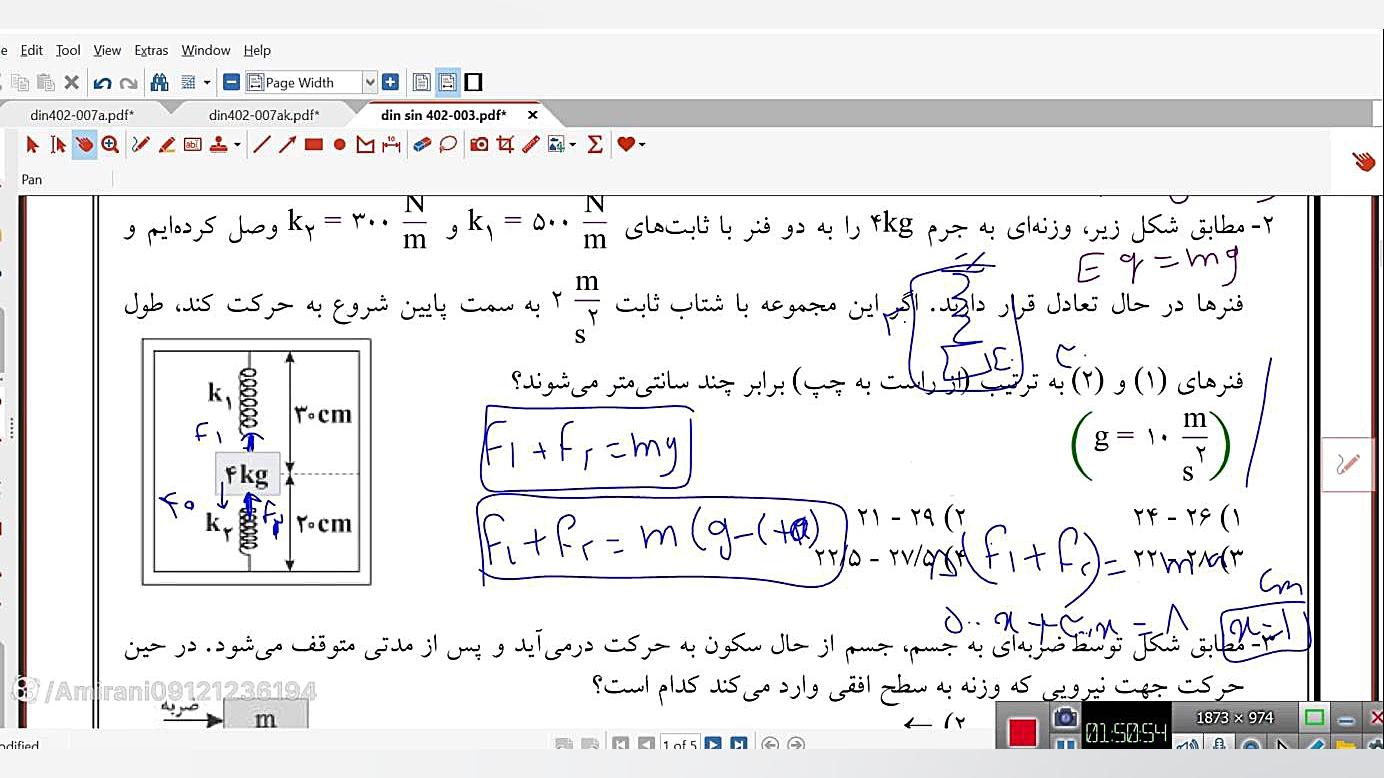
Task: Switch to single page layout view
Action: coord(422,82)
